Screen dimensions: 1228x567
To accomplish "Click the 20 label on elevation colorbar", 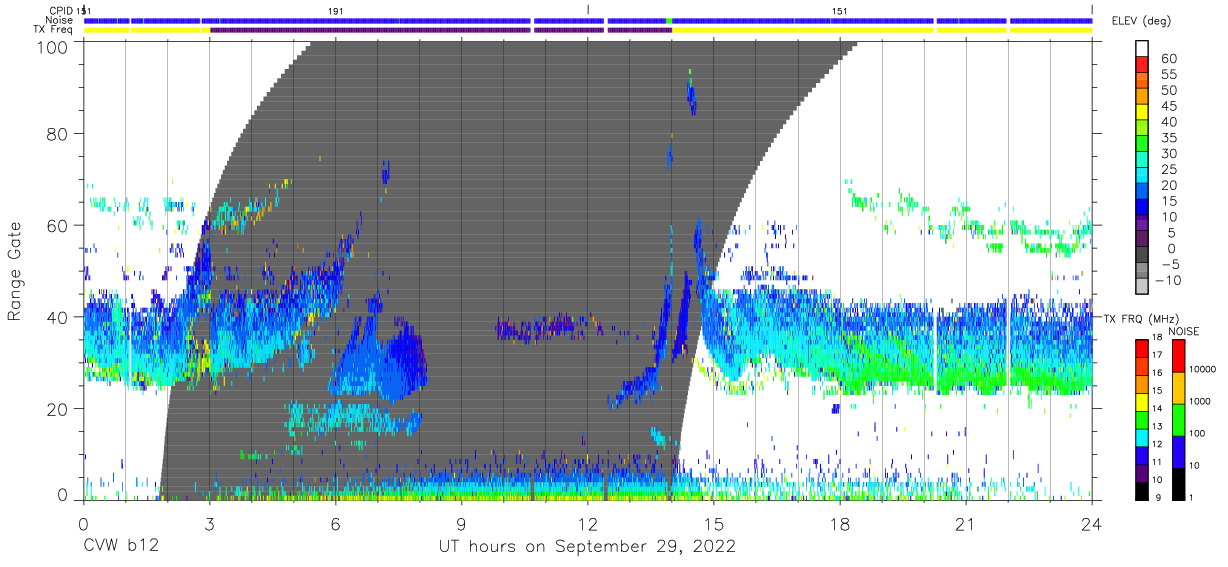I will click(1168, 185).
